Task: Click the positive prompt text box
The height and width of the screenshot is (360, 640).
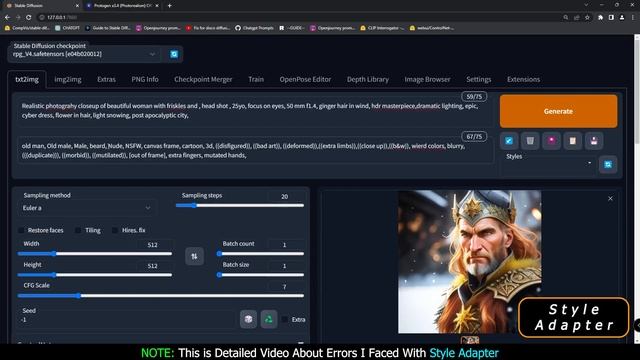Action: [x=255, y=111]
